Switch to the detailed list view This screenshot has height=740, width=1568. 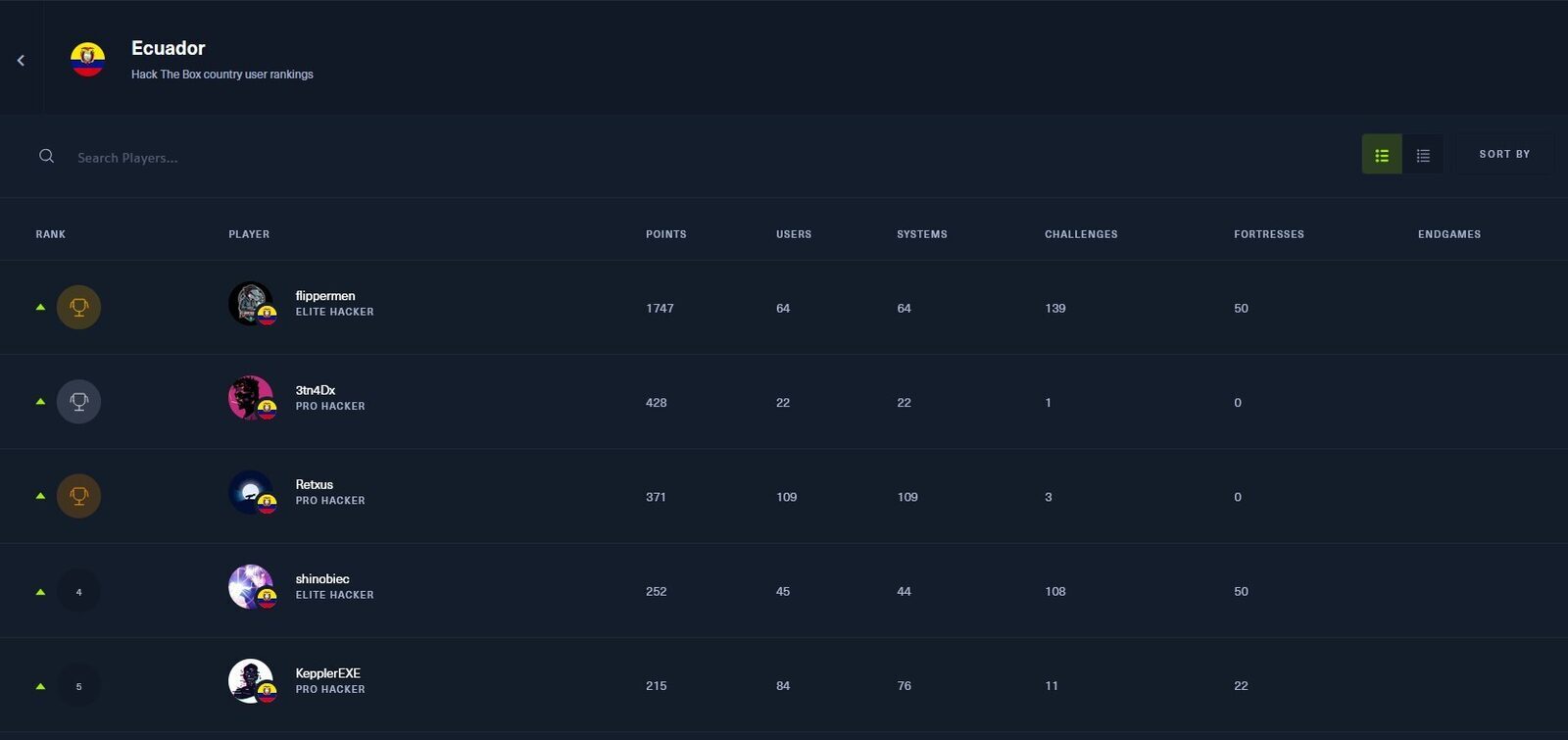(x=1382, y=155)
